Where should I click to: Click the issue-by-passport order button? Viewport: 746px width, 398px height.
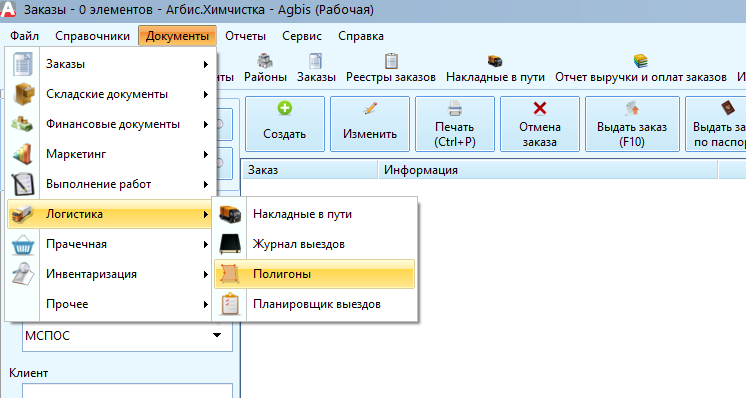716,124
